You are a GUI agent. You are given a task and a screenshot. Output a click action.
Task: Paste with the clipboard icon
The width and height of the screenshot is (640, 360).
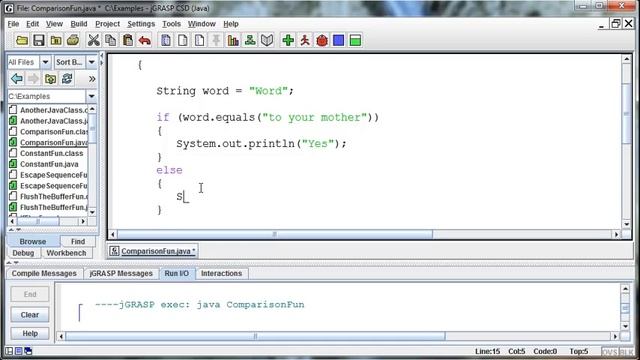pos(128,40)
